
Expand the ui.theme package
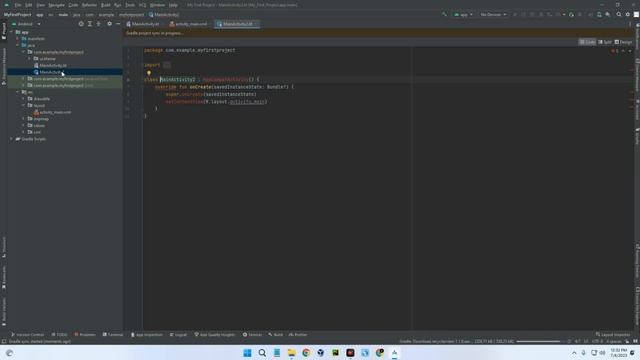(x=29, y=59)
